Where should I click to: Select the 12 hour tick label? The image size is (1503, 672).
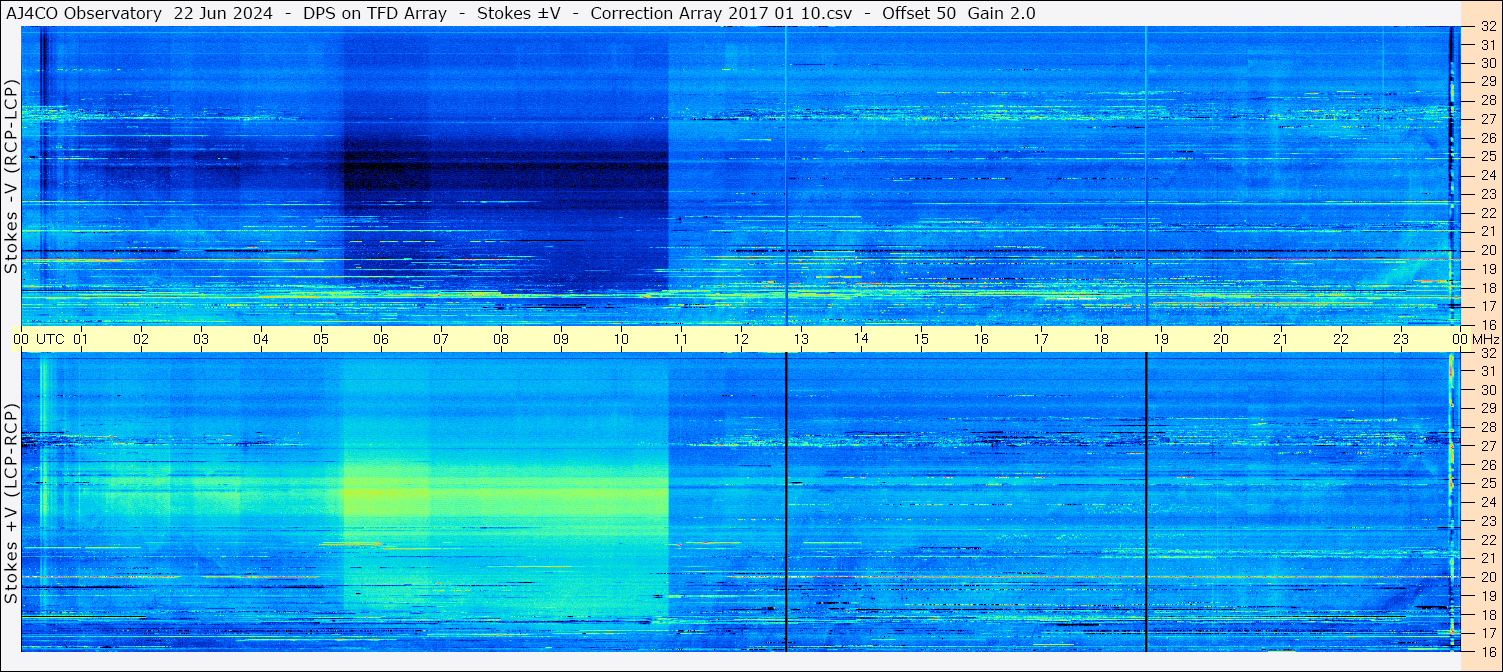coord(741,339)
